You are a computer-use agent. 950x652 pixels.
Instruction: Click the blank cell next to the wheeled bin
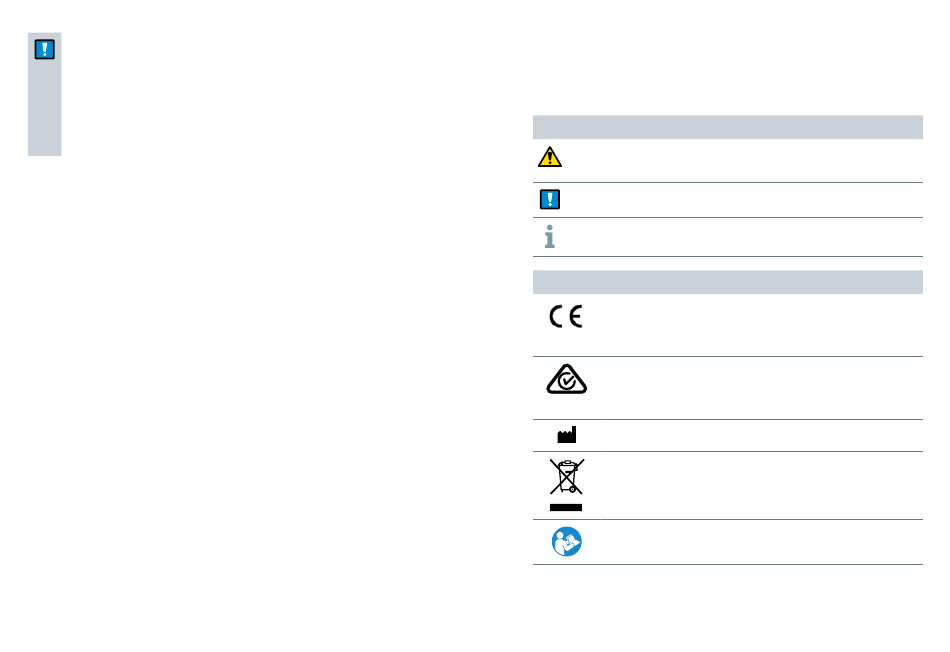750,485
